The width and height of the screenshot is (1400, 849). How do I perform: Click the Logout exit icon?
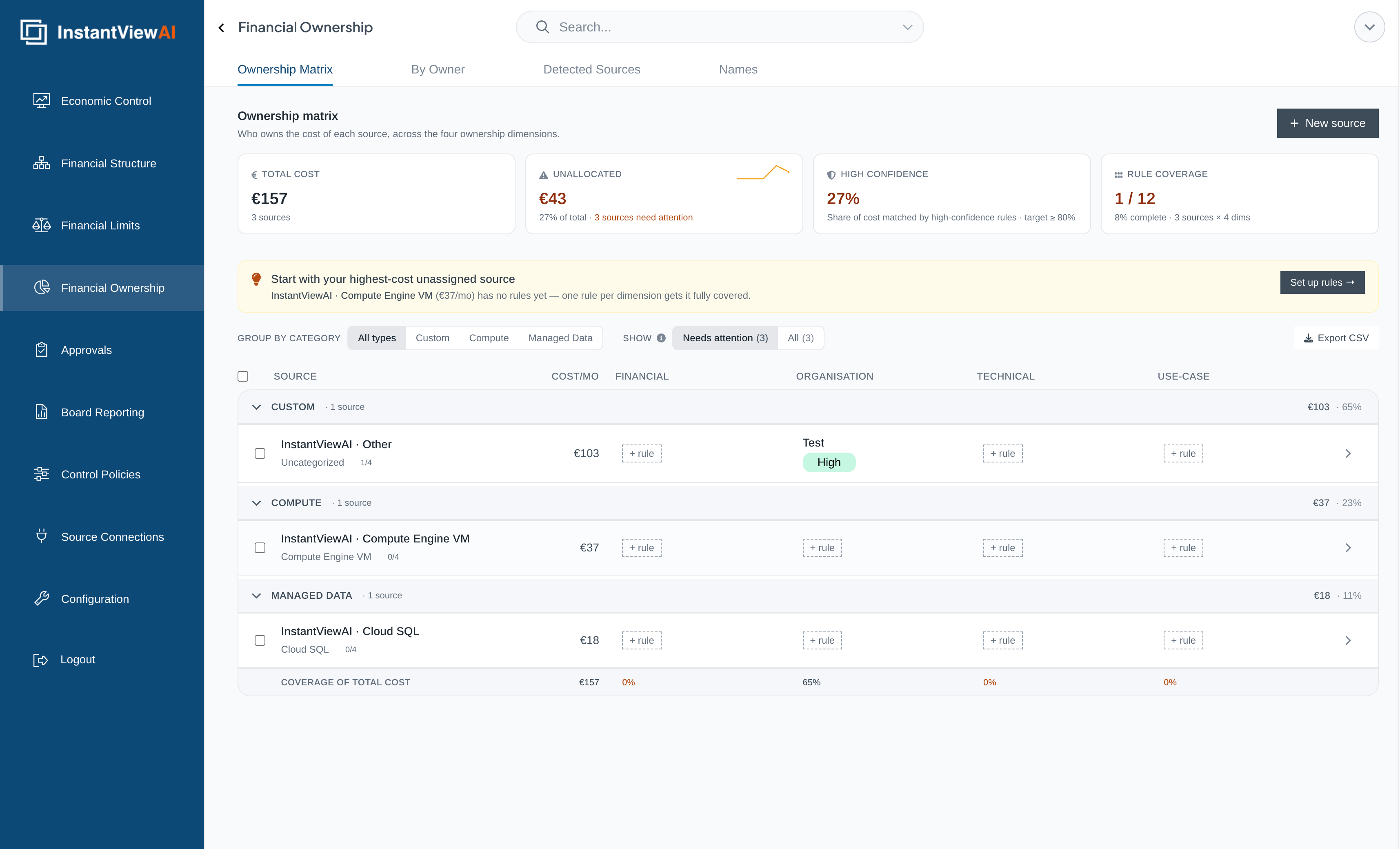[40, 660]
